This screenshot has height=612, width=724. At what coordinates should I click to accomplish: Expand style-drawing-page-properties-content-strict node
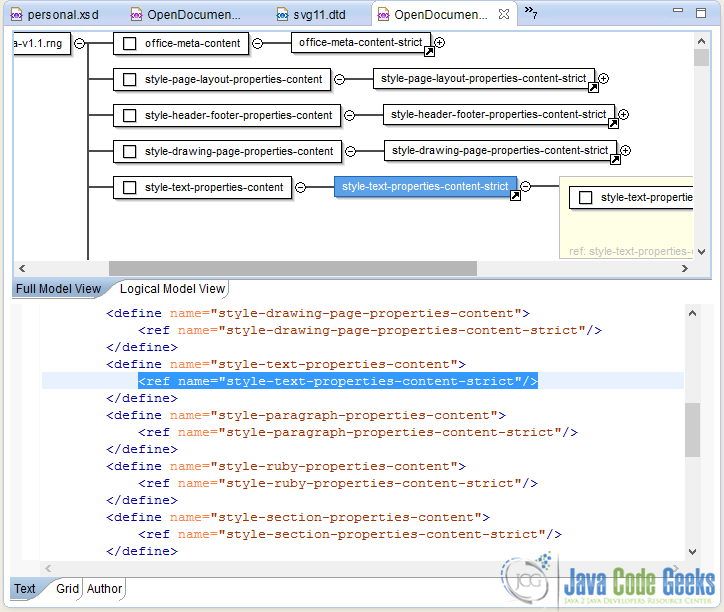point(626,151)
